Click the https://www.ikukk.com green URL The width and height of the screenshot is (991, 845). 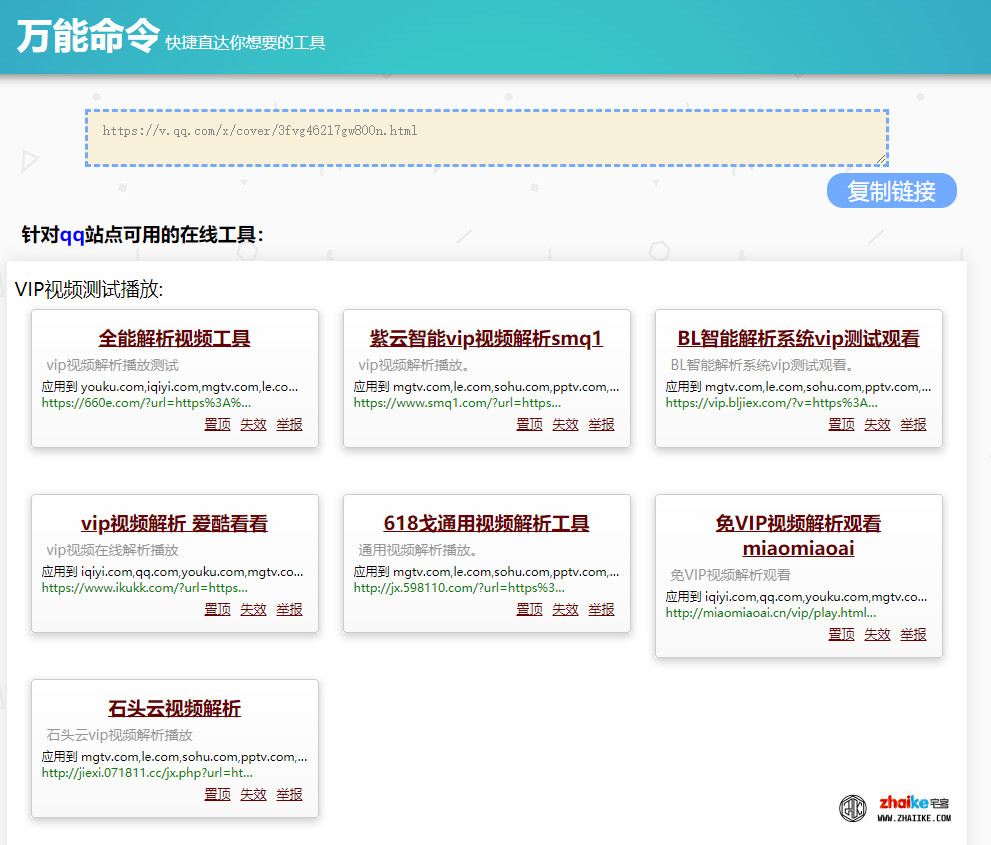(x=145, y=588)
